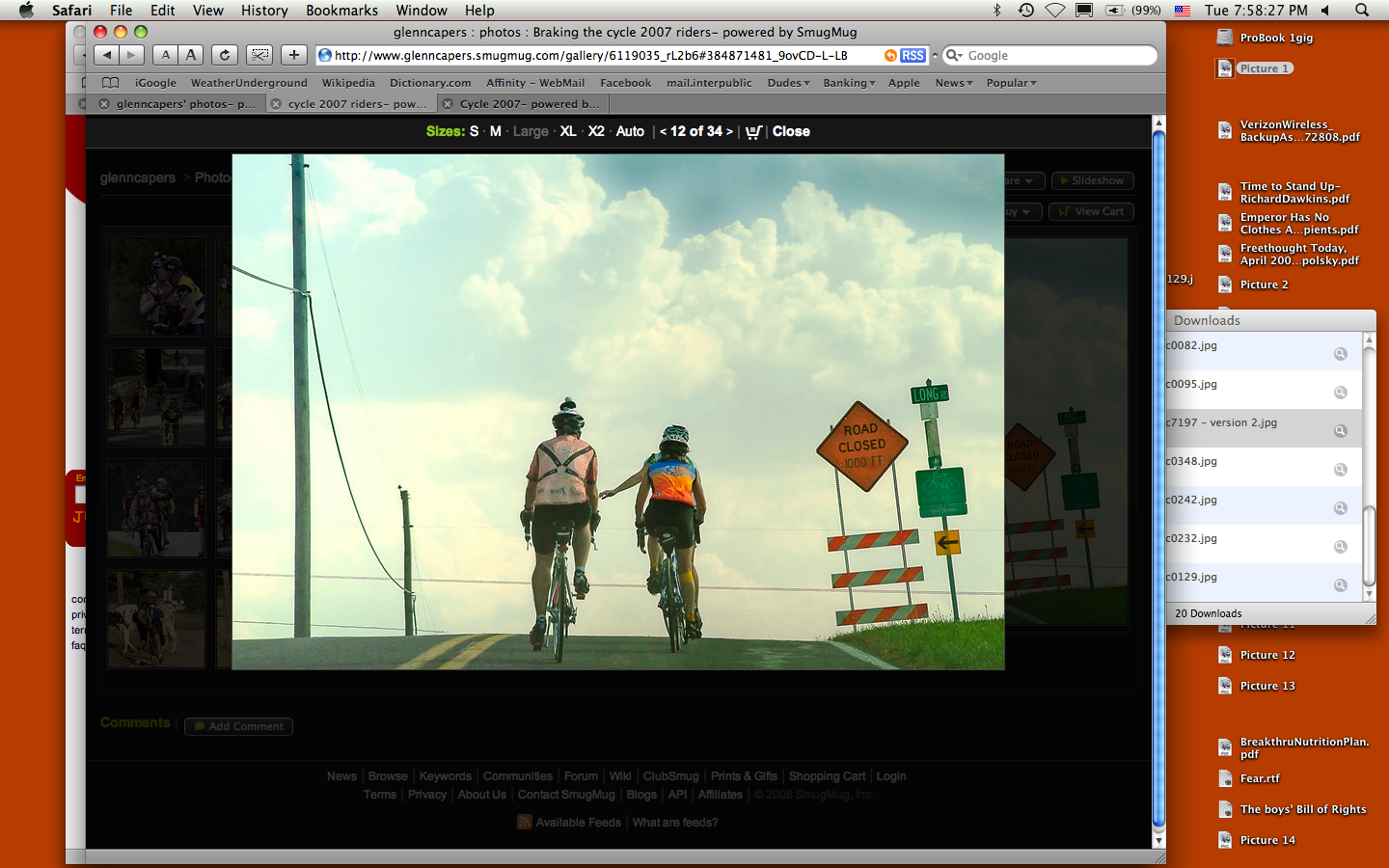1389x868 pixels.
Task: Open the Window menu
Action: coord(422,10)
